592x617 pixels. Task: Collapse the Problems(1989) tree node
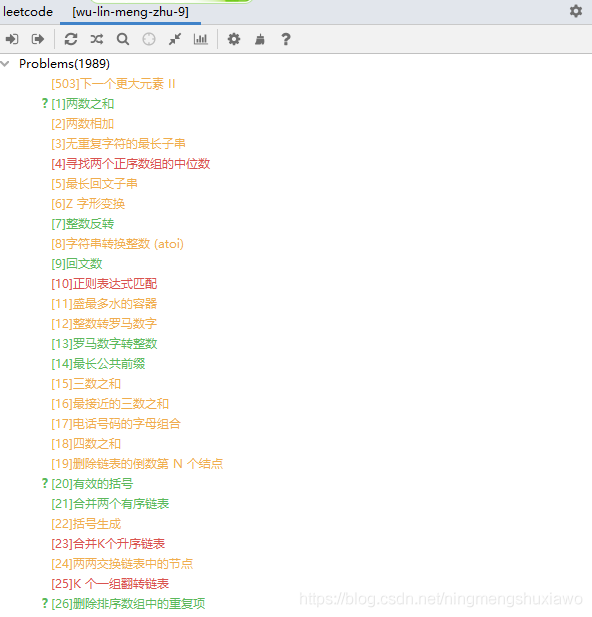[5, 64]
